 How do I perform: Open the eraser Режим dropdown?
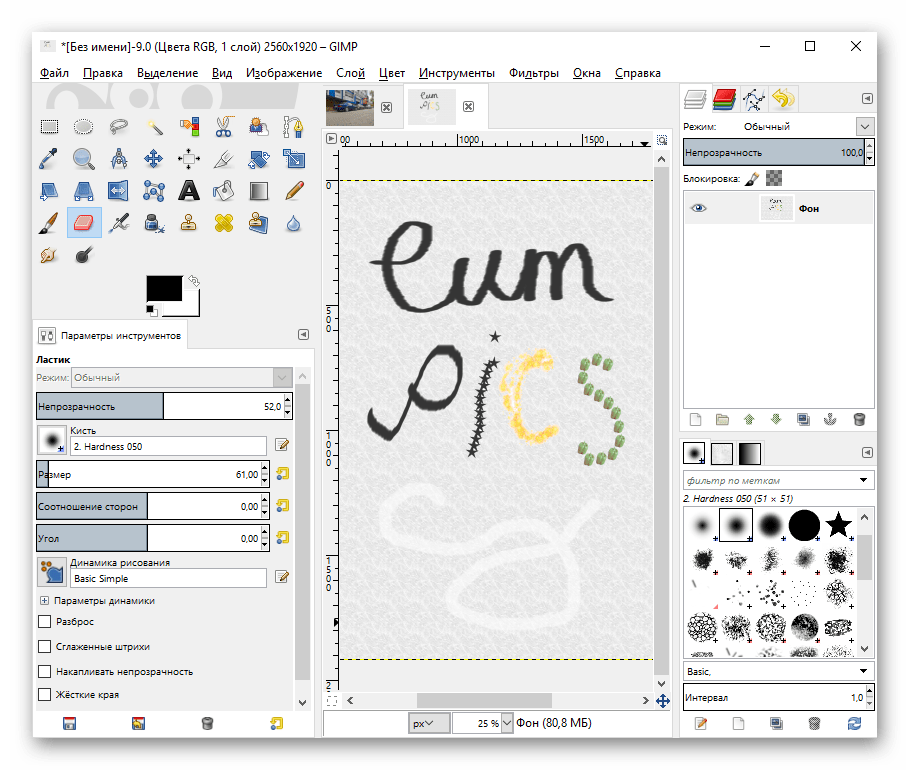click(181, 377)
